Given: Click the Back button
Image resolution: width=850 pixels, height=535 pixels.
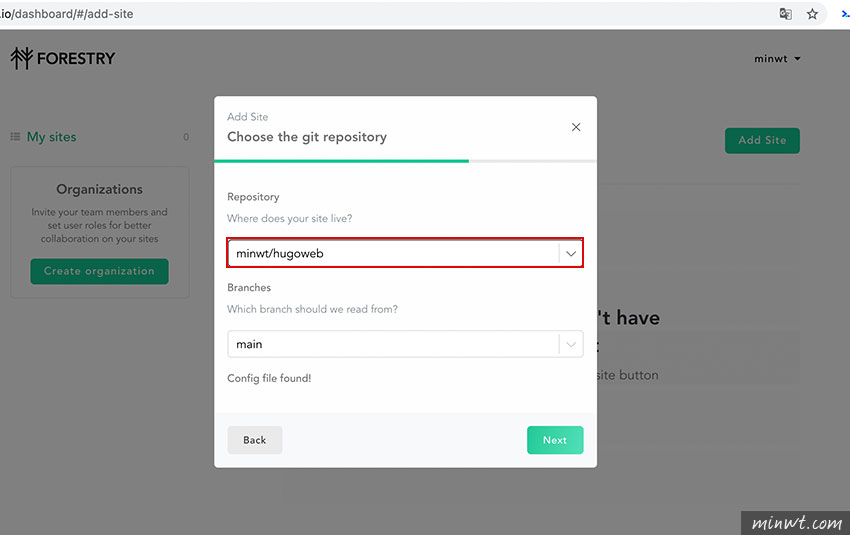Looking at the screenshot, I should (255, 440).
